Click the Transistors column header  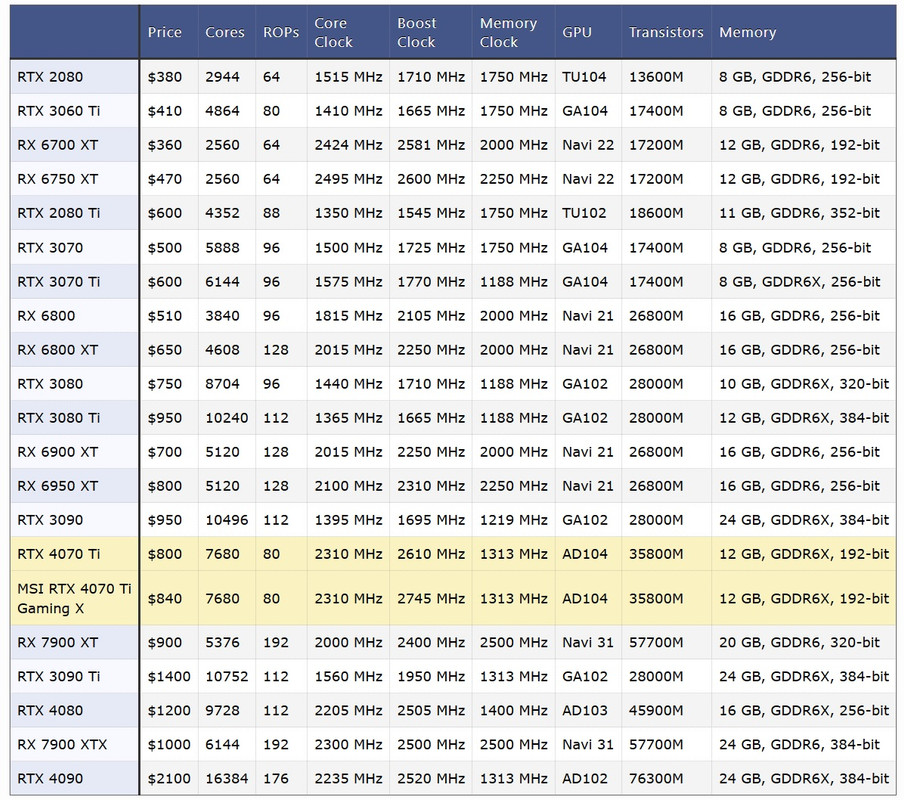pyautogui.click(x=666, y=32)
